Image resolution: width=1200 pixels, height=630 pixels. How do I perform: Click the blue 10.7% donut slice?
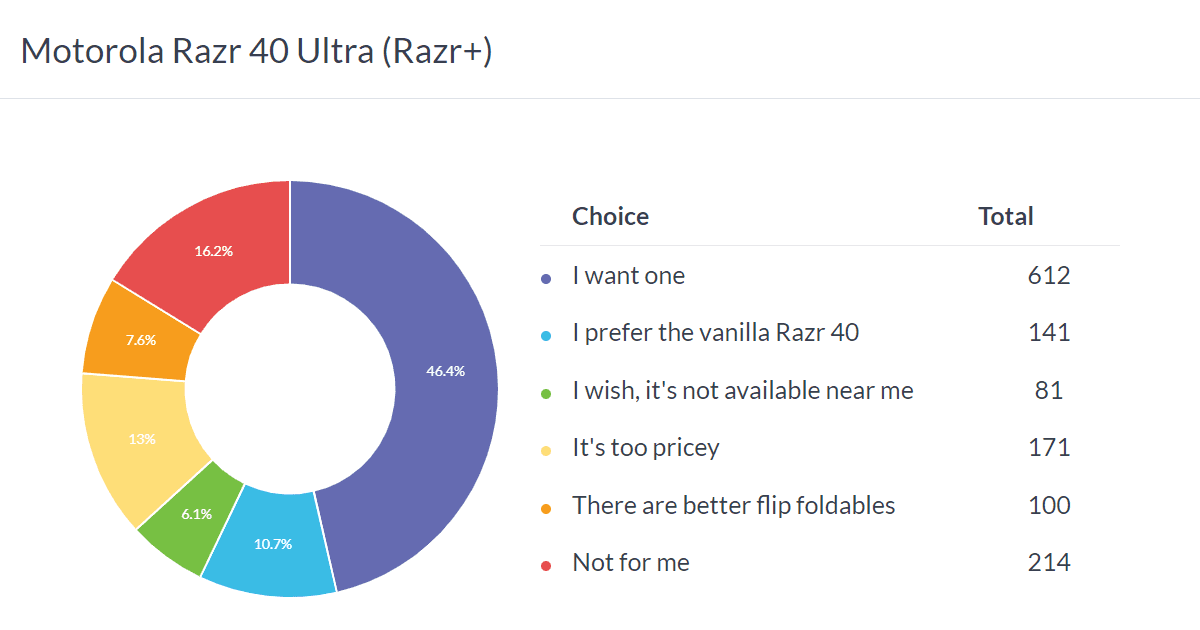273,543
